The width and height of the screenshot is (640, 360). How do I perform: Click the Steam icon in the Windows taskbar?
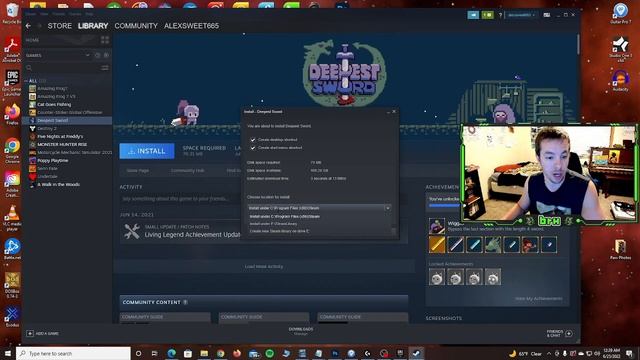coord(416,353)
